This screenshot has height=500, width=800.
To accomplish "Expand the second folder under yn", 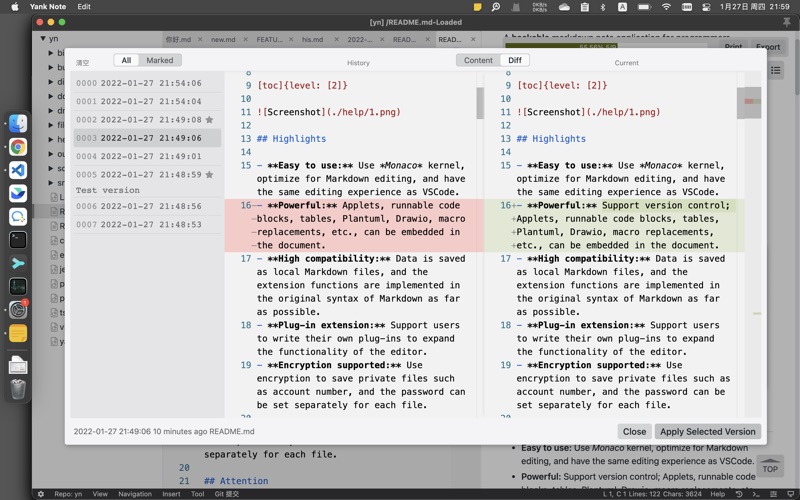I will point(51,67).
